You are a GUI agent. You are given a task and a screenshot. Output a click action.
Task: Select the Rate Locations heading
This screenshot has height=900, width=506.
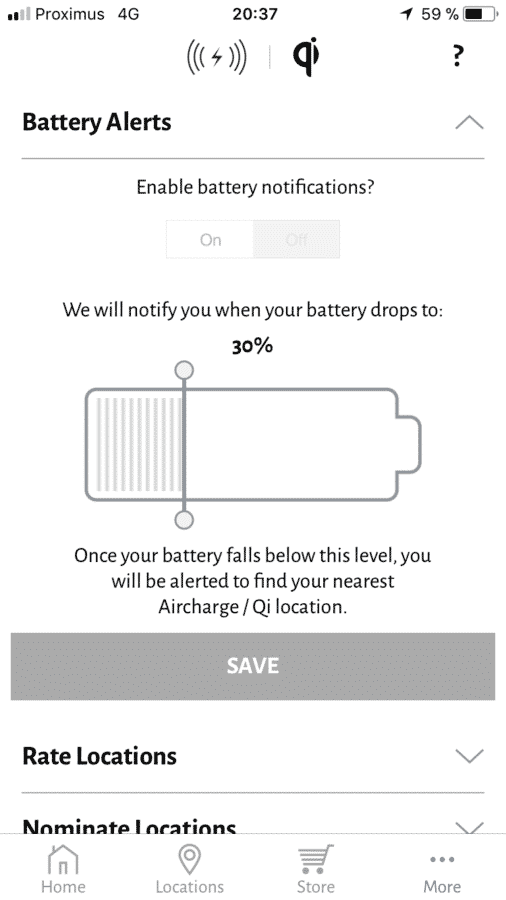(99, 756)
